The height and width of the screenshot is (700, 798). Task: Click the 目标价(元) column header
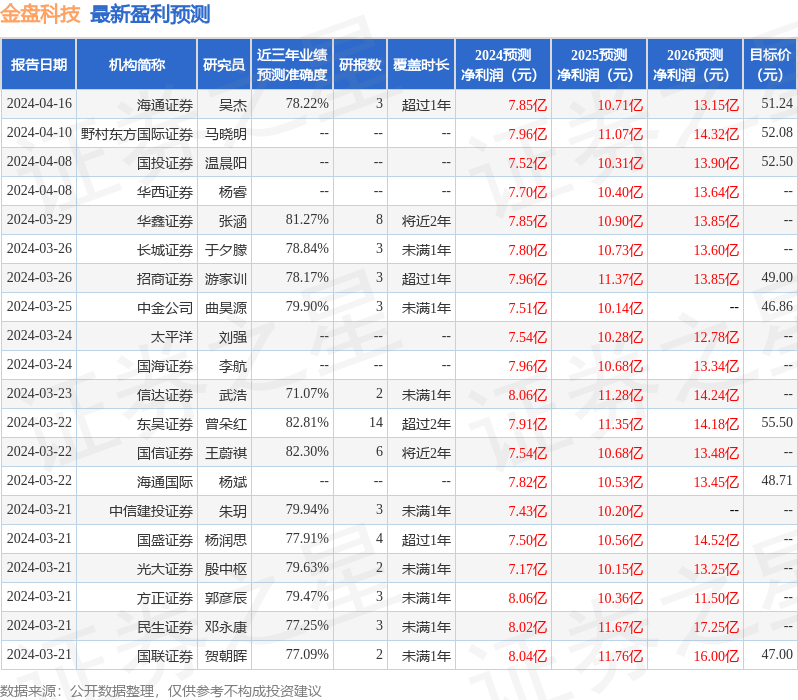click(x=770, y=65)
